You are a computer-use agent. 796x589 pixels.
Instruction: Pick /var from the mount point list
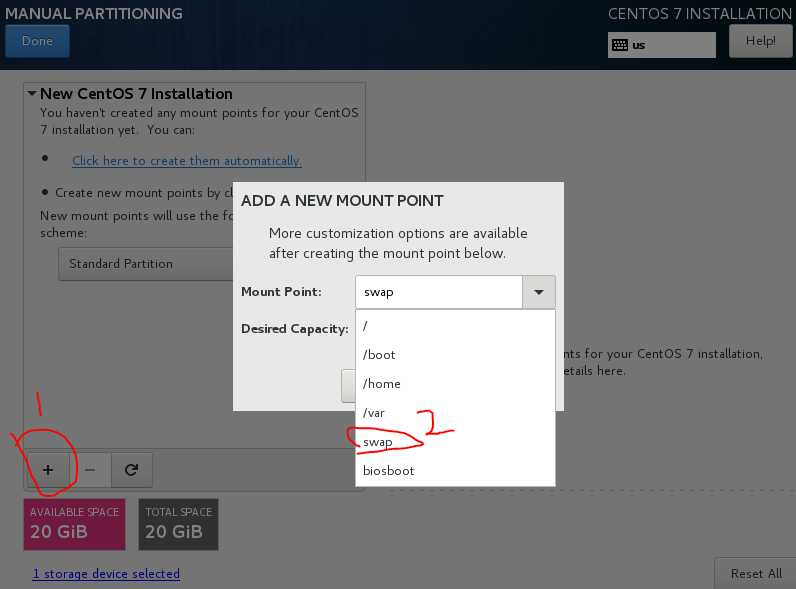pyautogui.click(x=455, y=413)
